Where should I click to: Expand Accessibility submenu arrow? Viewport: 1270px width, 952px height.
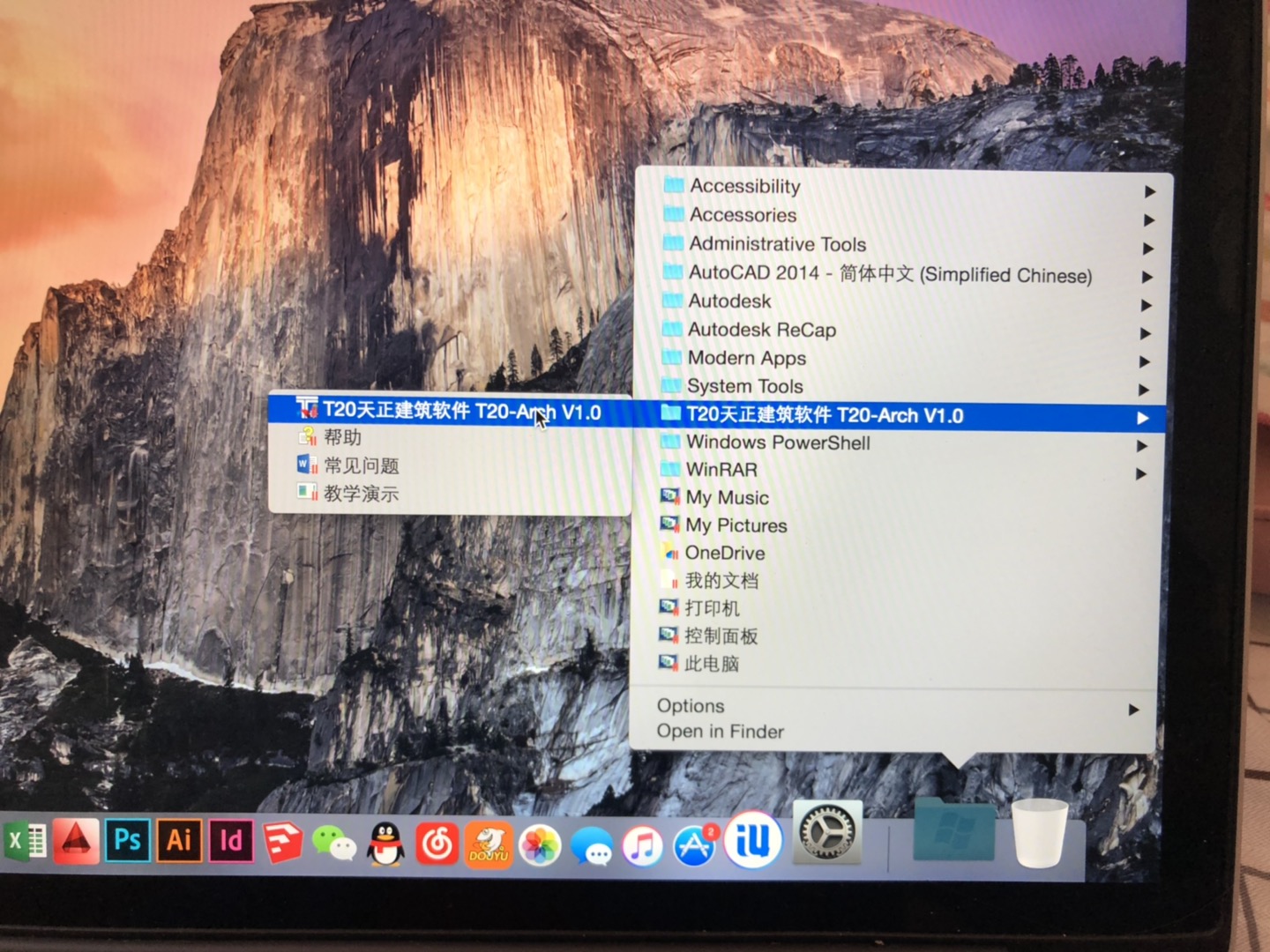[1150, 192]
